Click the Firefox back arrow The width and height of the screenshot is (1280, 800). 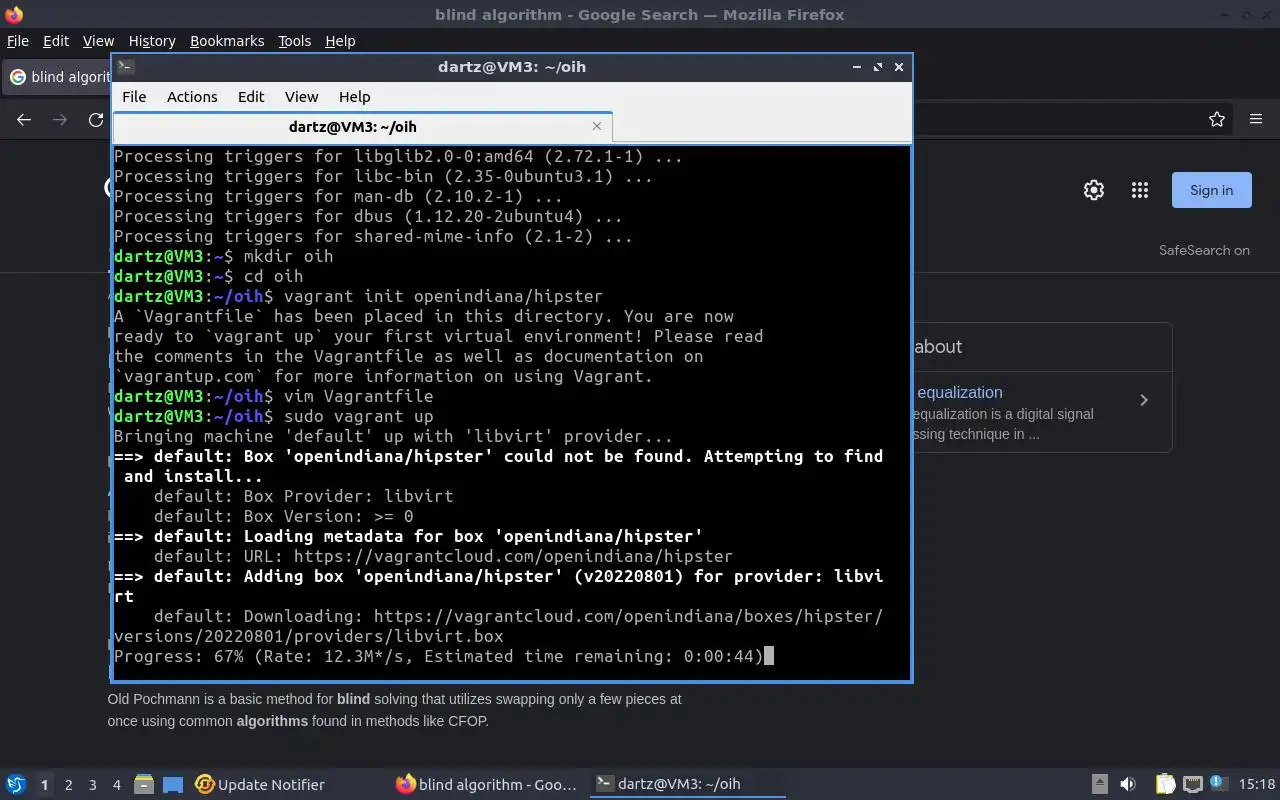pyautogui.click(x=24, y=119)
